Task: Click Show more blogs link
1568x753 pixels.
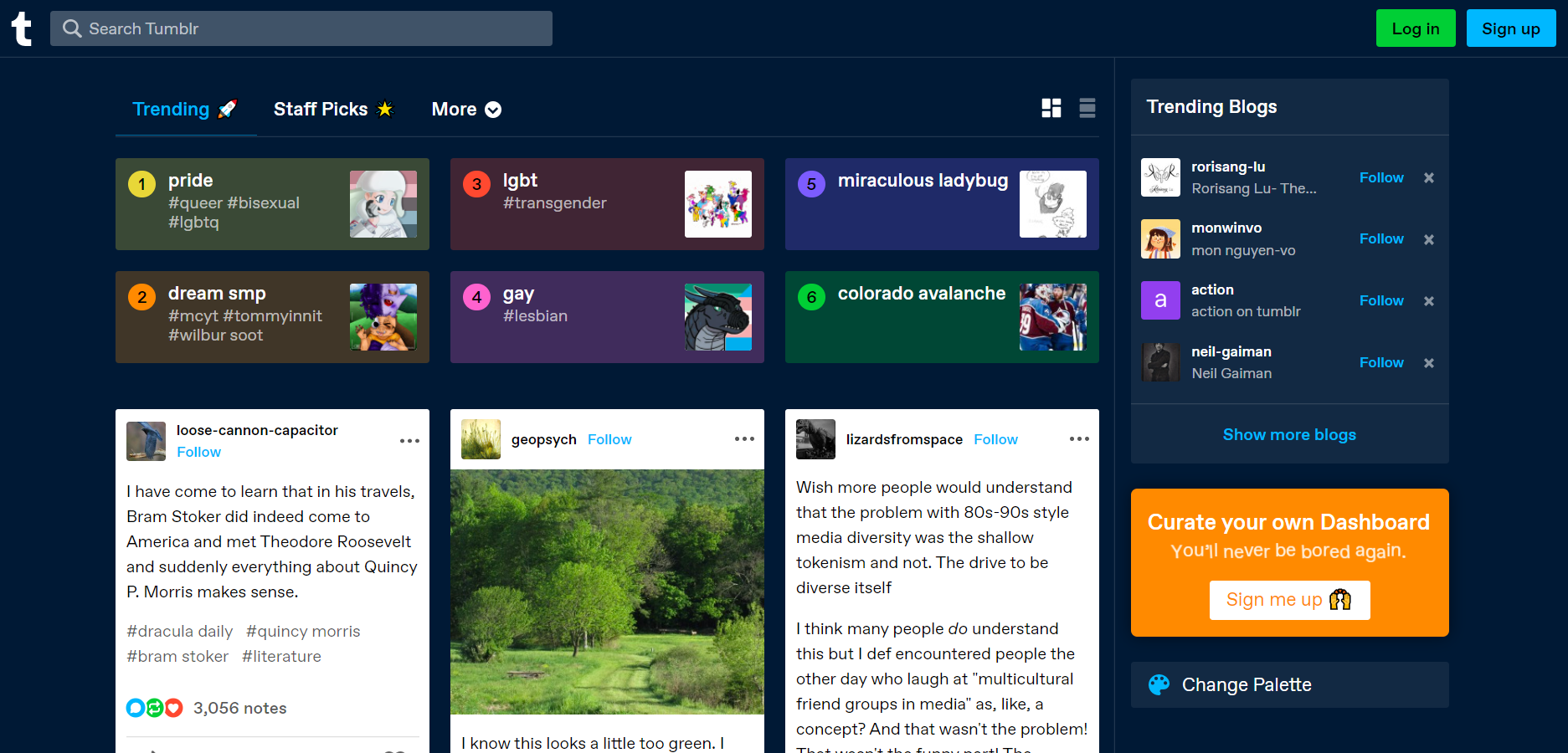Action: [1289, 434]
